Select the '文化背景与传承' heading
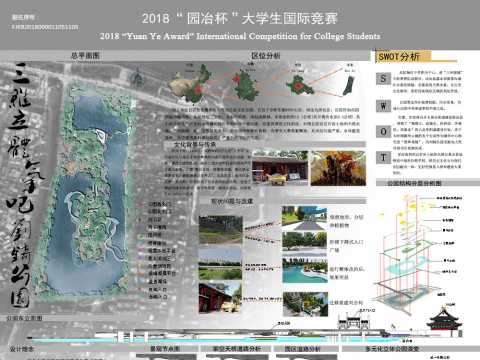 [195, 145]
